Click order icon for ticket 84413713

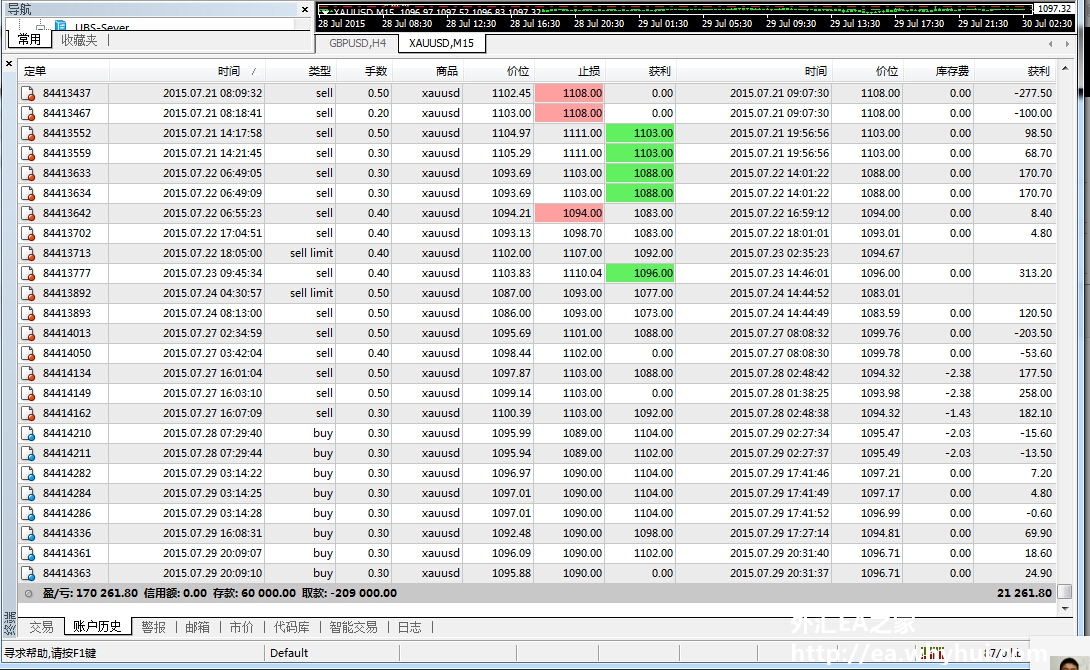(x=28, y=254)
